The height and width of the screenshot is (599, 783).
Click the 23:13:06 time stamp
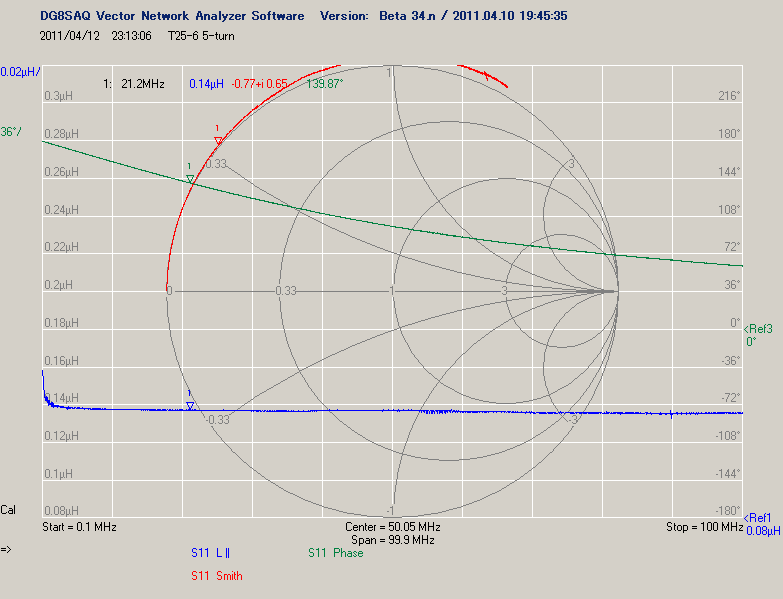tap(131, 36)
